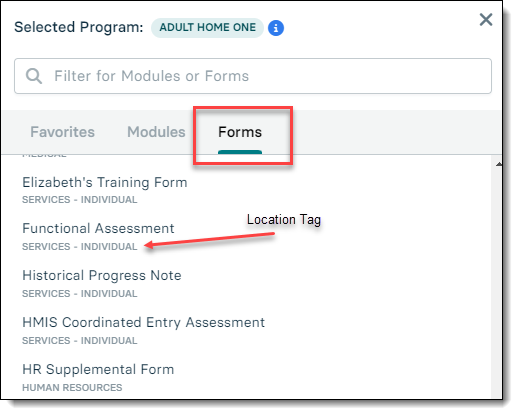Click the forms list scrollbar track

pyautogui.click(x=497, y=283)
